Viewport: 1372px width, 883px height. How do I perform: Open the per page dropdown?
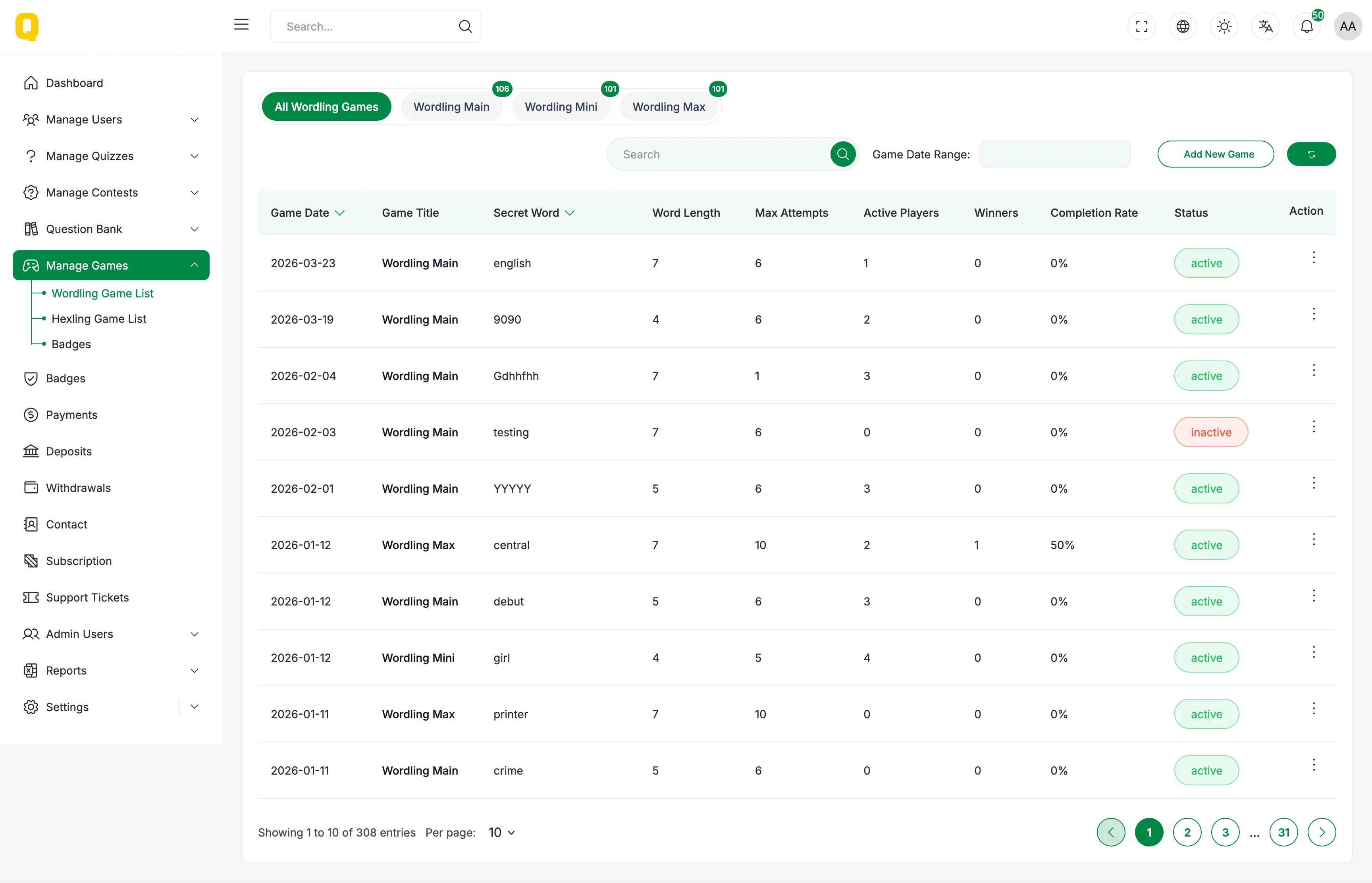pos(502,832)
